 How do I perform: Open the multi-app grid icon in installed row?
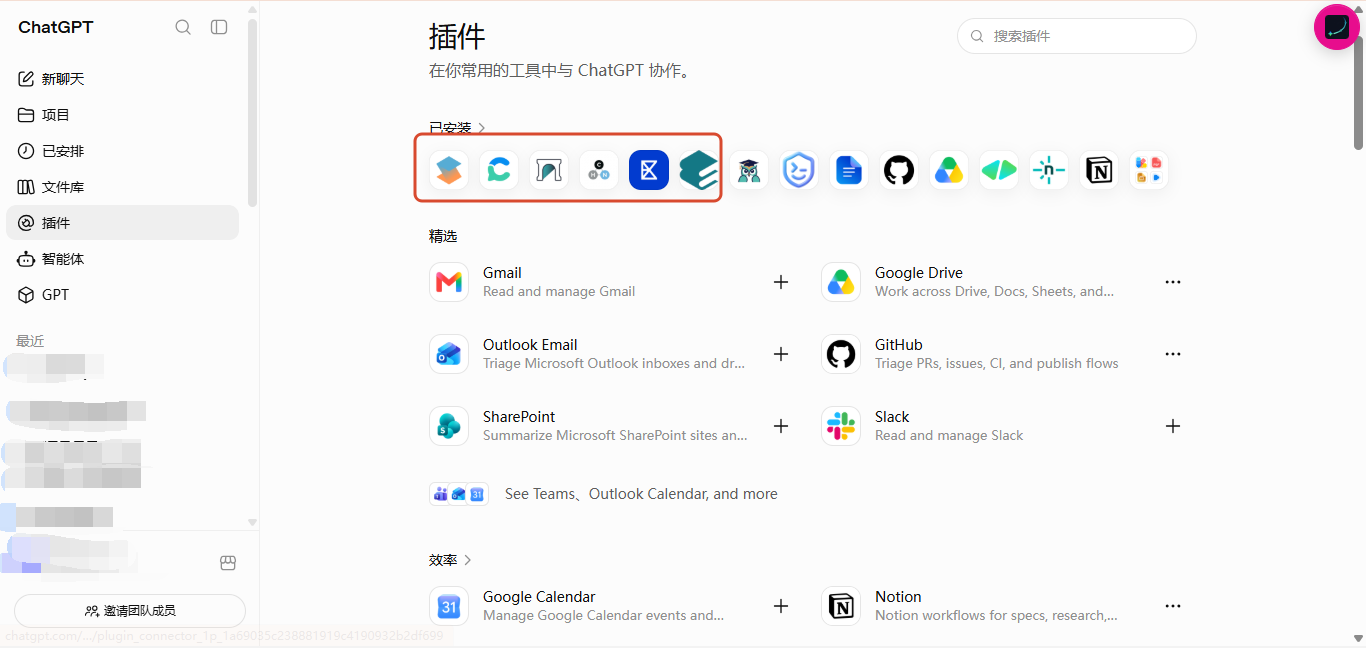point(1149,170)
